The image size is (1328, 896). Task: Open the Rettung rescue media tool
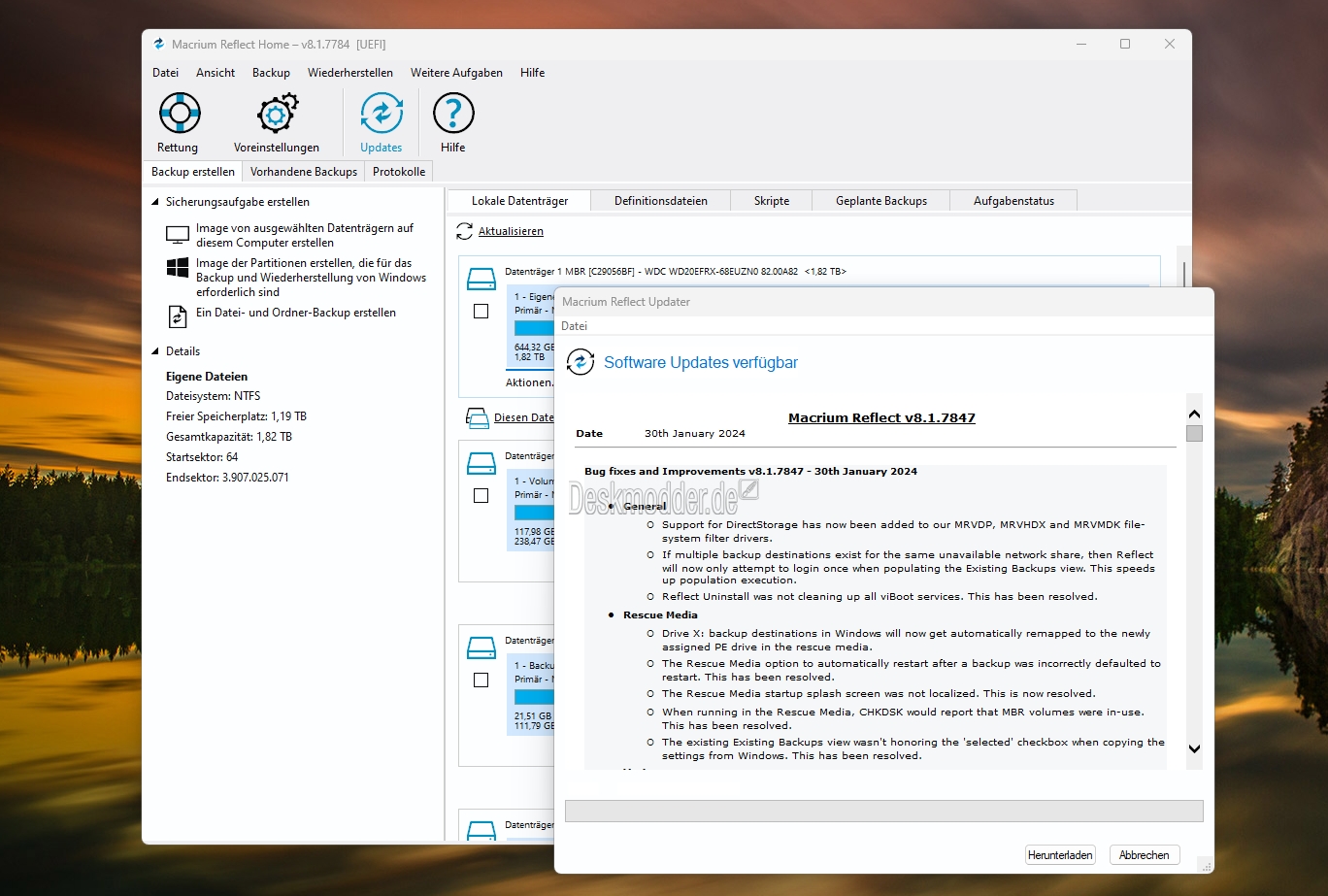pyautogui.click(x=179, y=114)
